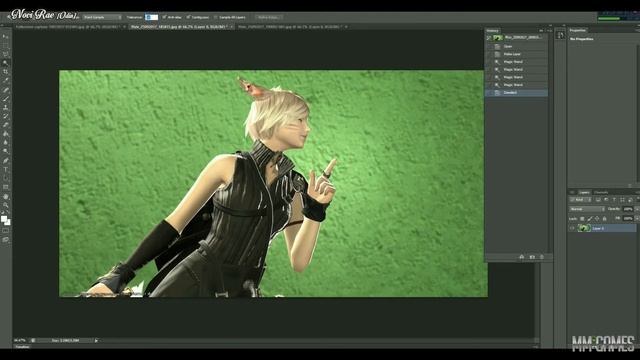The width and height of the screenshot is (640, 360).
Task: Select the Healing Brush tool
Action: (x=5, y=90)
